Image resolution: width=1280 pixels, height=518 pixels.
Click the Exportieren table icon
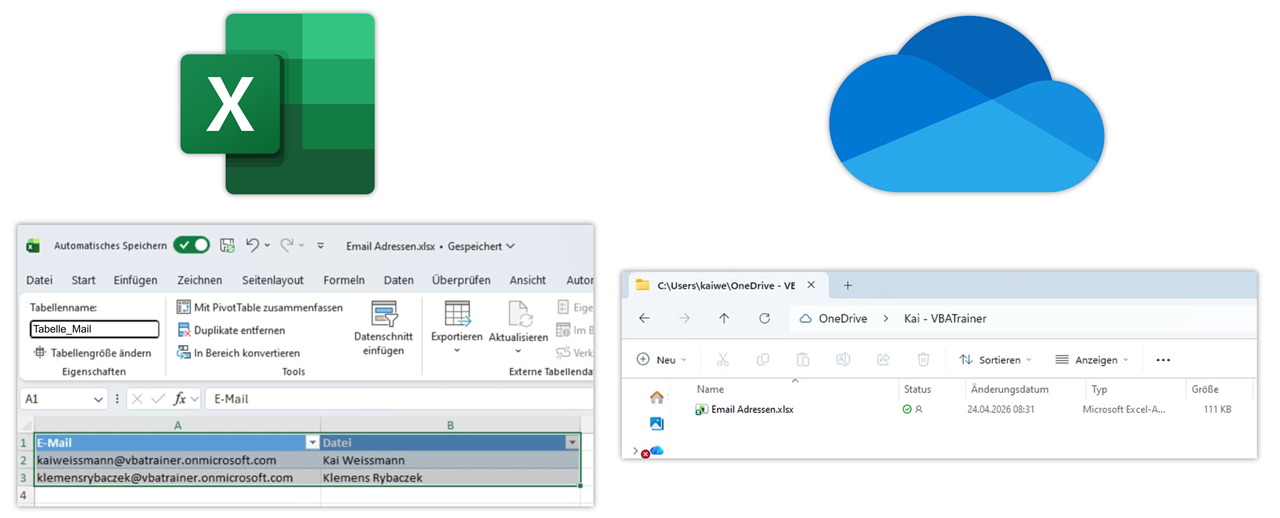pyautogui.click(x=457, y=314)
